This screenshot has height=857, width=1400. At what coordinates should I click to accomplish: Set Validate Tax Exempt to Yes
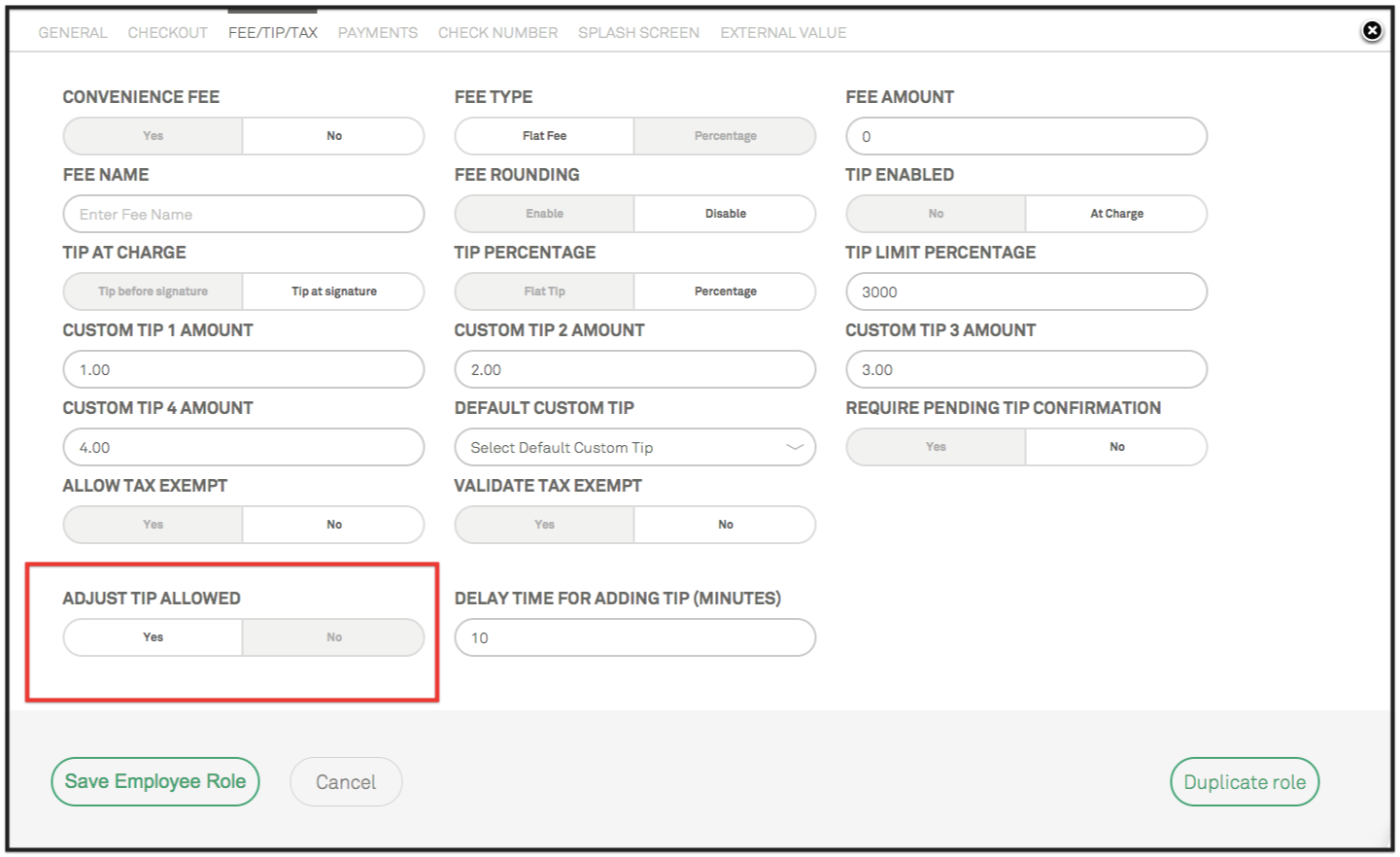pyautogui.click(x=545, y=525)
